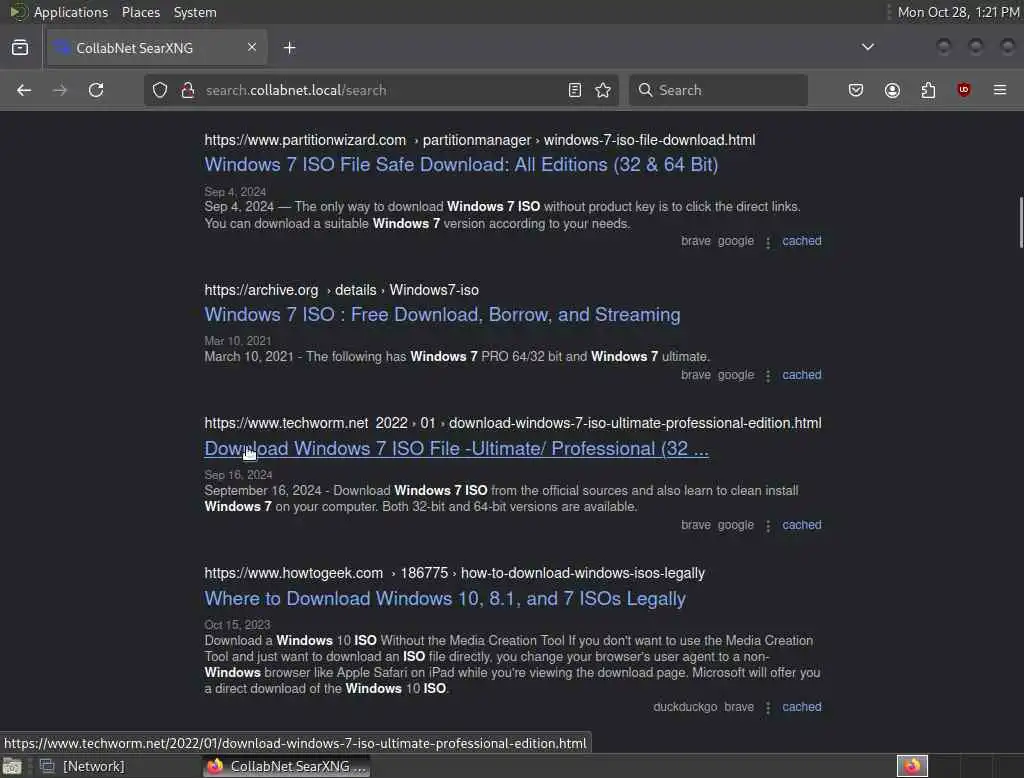Reload the current page

point(96,90)
